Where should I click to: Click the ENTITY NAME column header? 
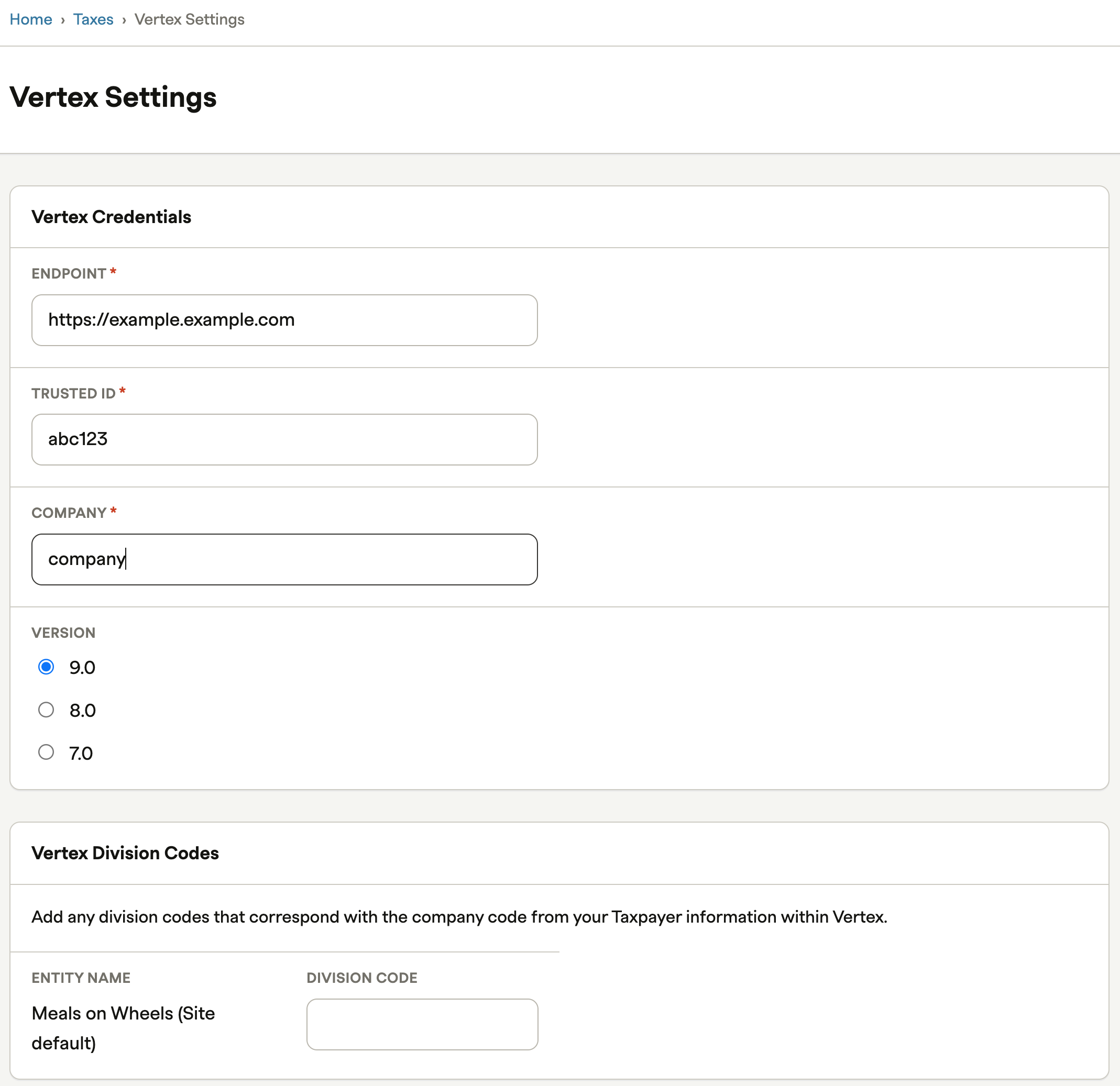[x=81, y=978]
